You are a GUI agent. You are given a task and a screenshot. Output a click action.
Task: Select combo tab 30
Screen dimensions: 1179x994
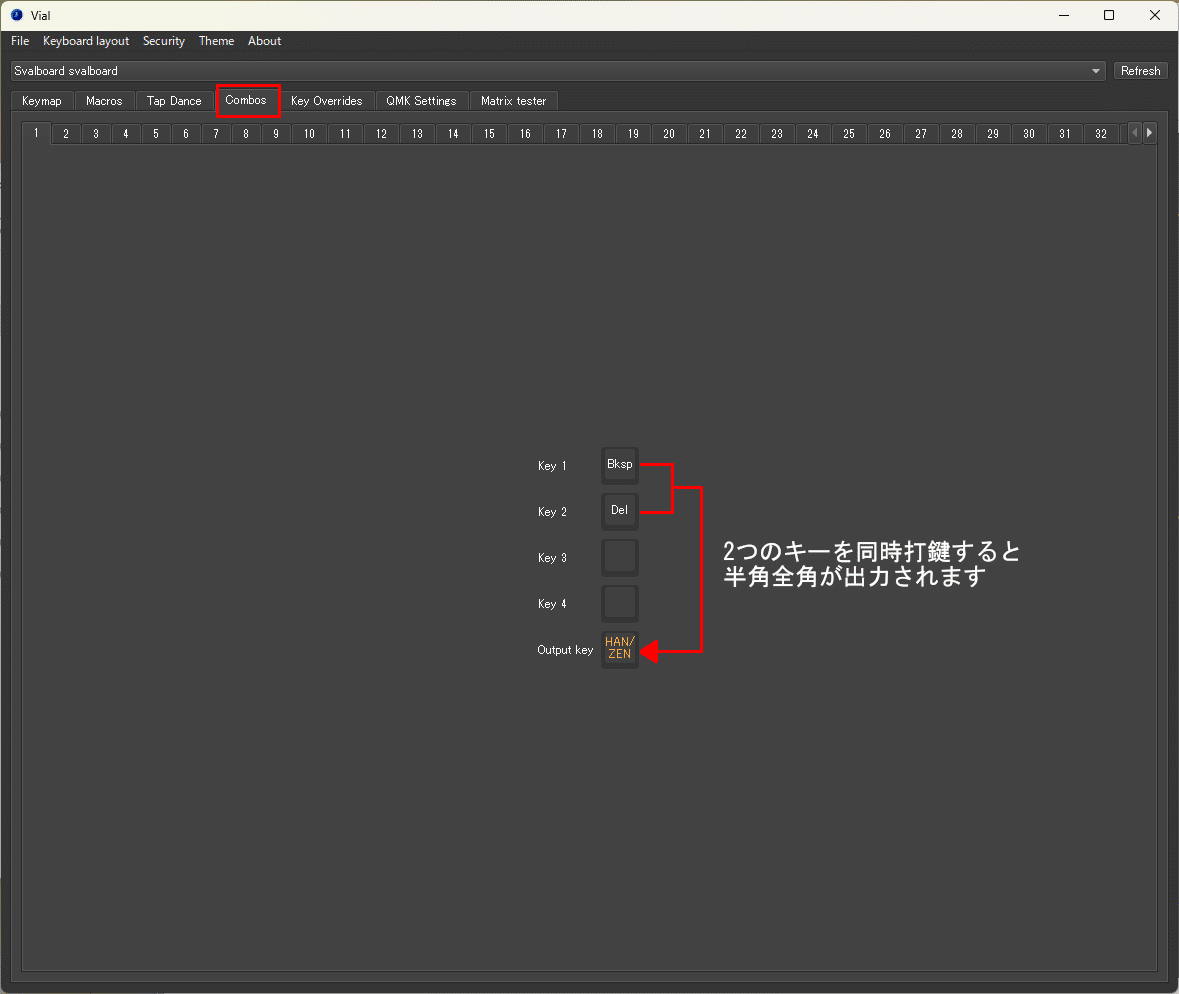[x=1029, y=134]
